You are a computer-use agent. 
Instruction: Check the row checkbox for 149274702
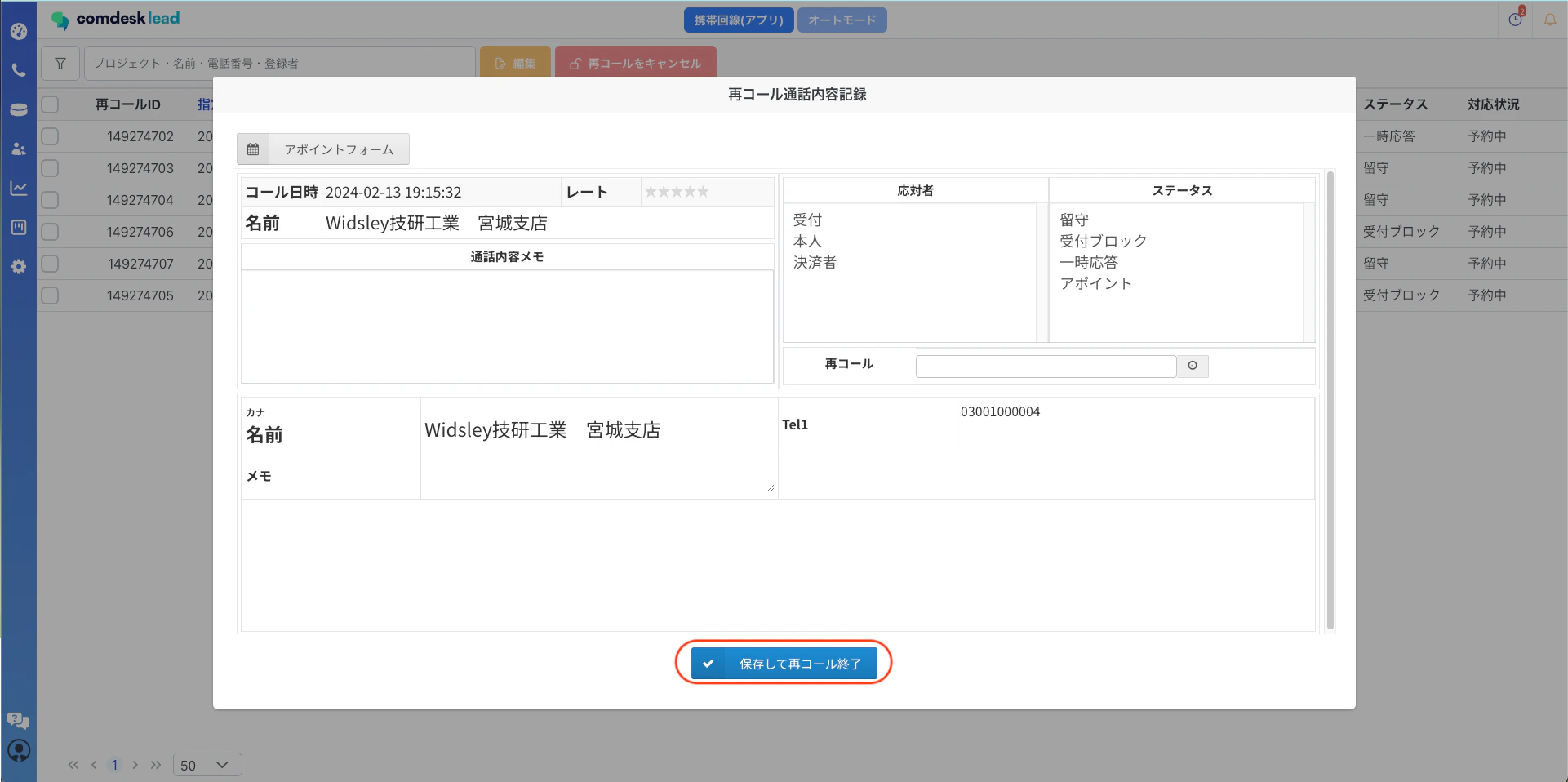[x=50, y=136]
